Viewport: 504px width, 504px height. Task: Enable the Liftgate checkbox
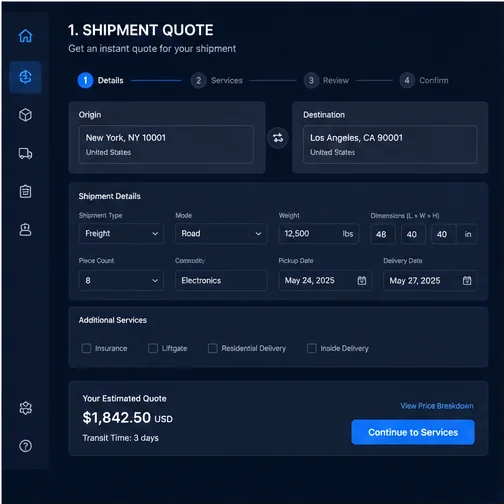click(x=153, y=348)
